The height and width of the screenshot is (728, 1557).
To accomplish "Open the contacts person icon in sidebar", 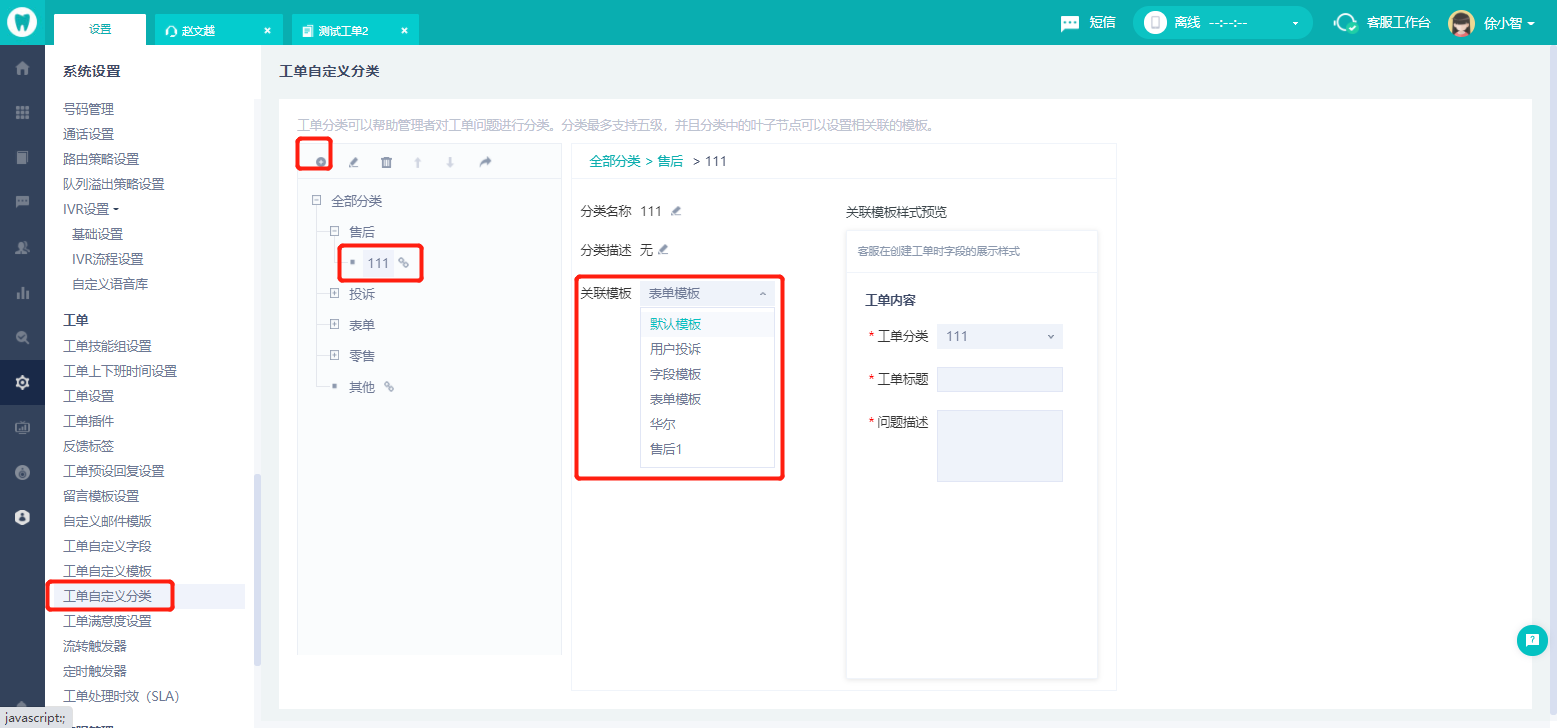I will pyautogui.click(x=22, y=248).
